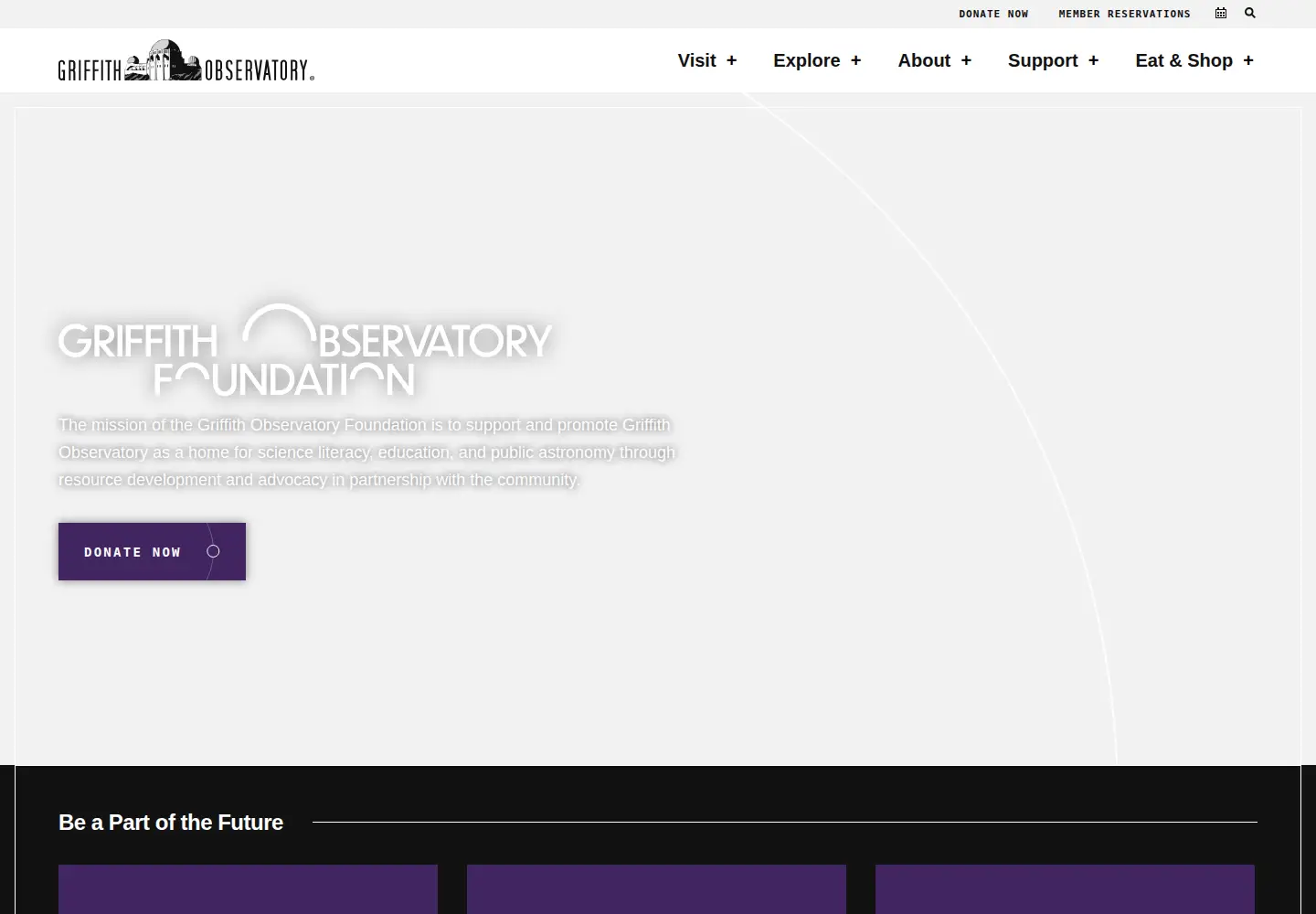
Task: Click the Griffith Observatory Foundation hero logo
Action: [305, 350]
